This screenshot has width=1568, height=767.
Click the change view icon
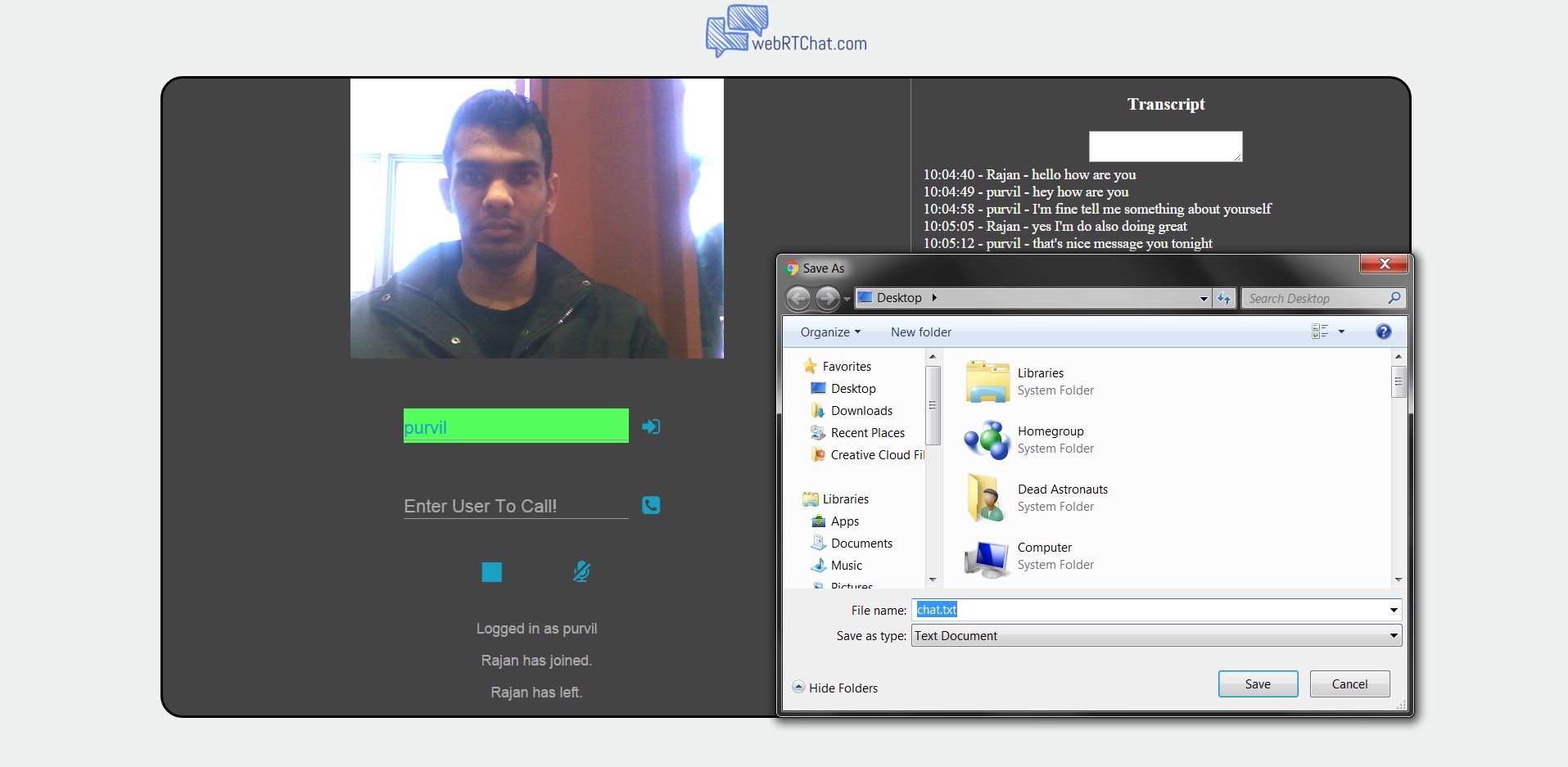1320,332
